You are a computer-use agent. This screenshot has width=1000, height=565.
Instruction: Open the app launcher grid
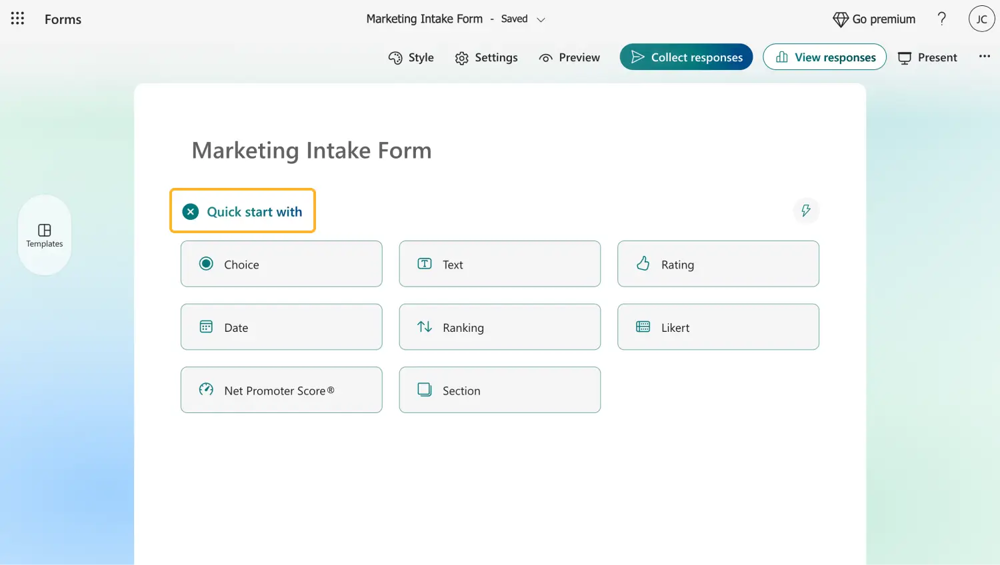pyautogui.click(x=18, y=19)
